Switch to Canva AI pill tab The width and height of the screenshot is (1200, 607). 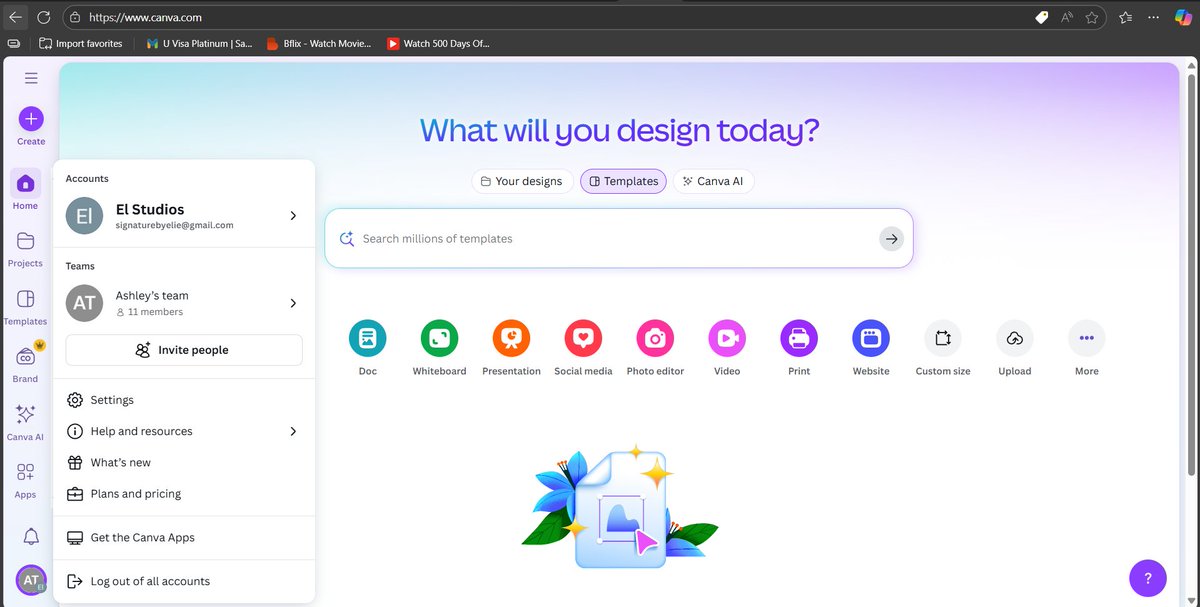[714, 181]
